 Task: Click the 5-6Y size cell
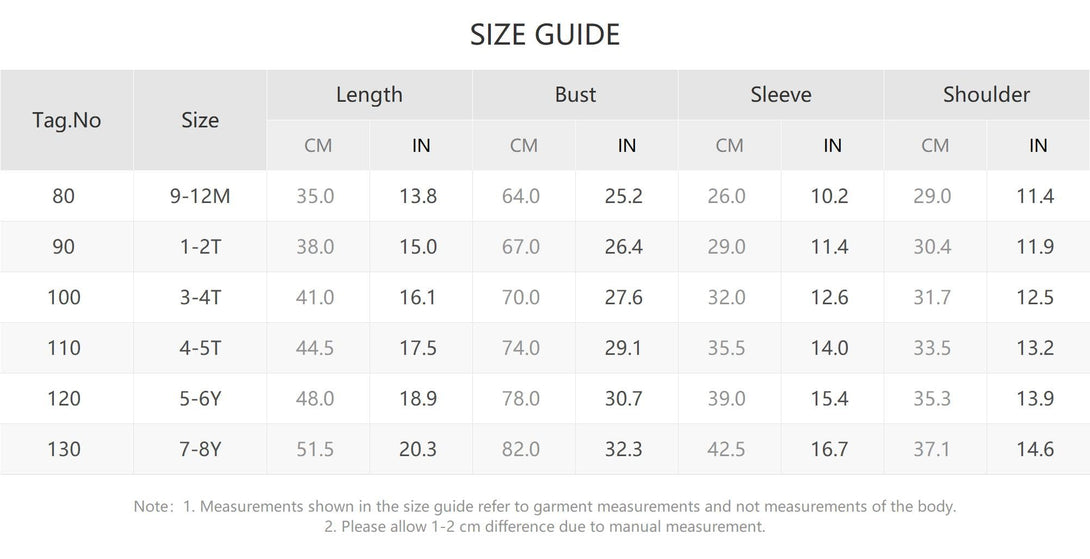[x=200, y=399]
